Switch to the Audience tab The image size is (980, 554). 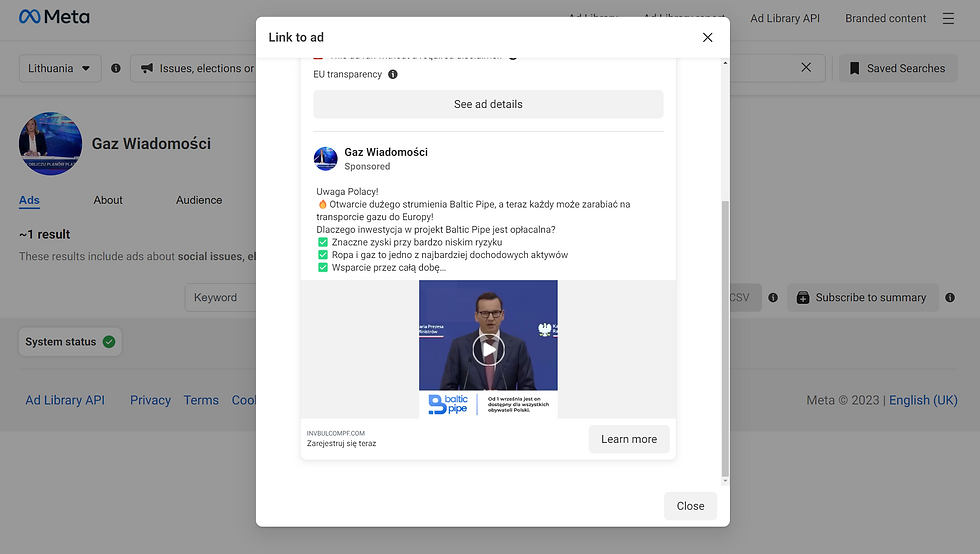(x=199, y=200)
